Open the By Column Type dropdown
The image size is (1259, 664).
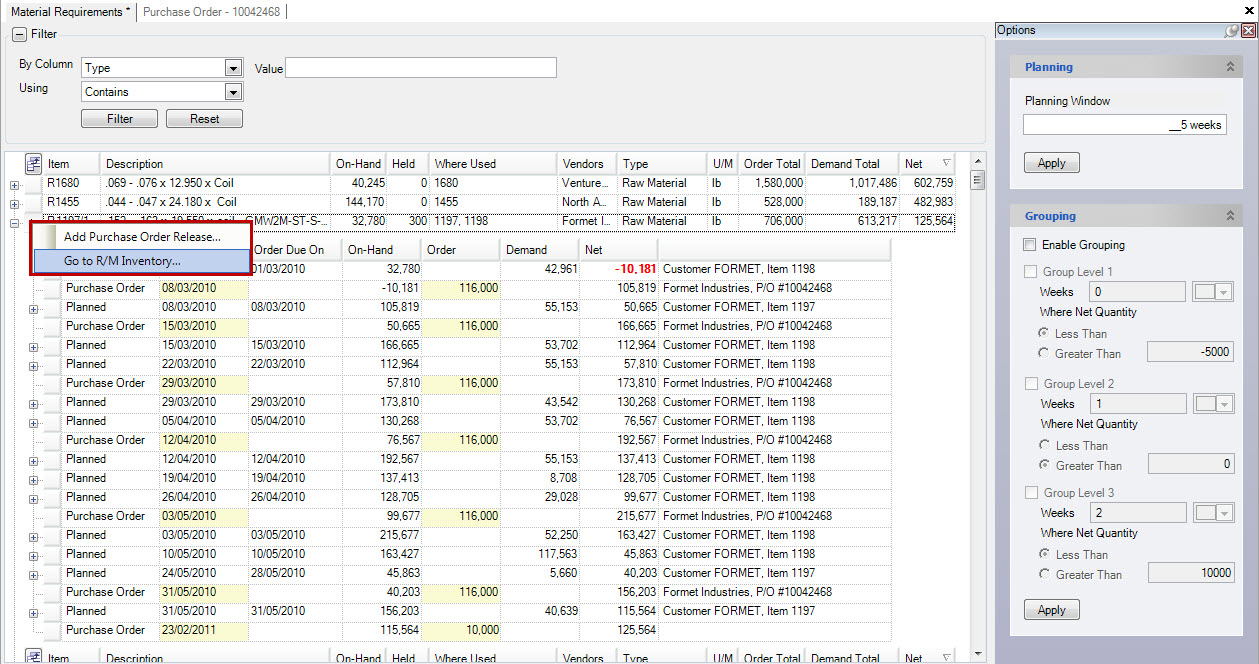pyautogui.click(x=233, y=68)
